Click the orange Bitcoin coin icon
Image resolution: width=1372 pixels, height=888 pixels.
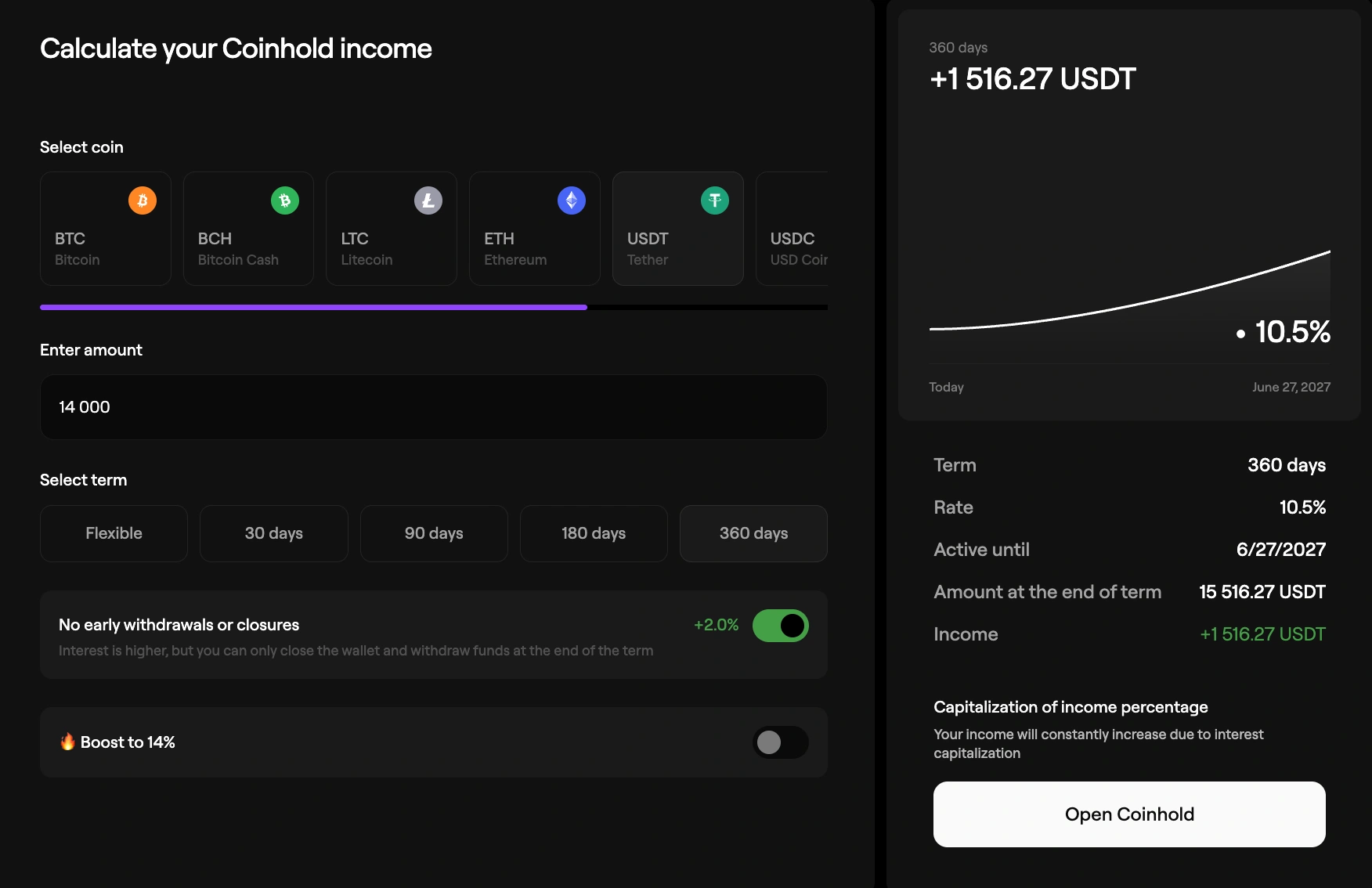143,200
